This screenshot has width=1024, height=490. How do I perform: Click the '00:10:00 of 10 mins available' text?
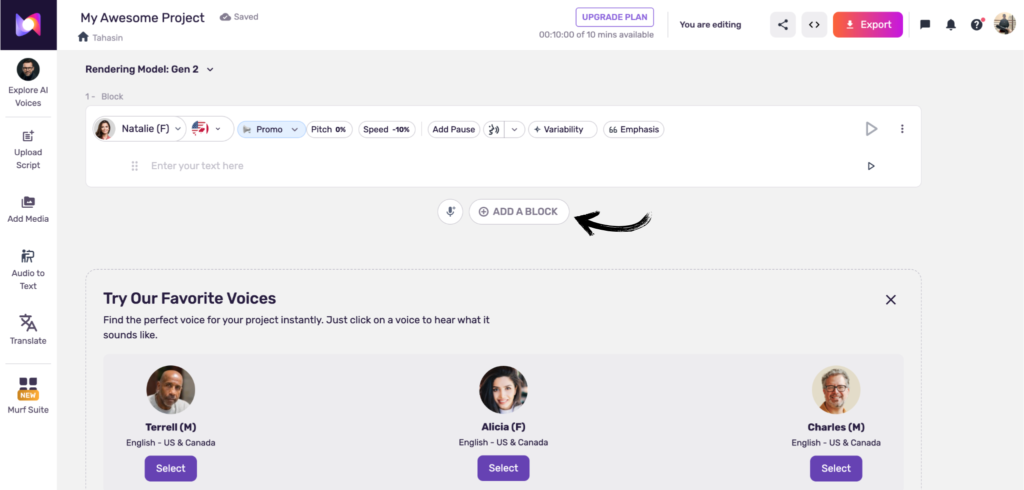(x=596, y=35)
